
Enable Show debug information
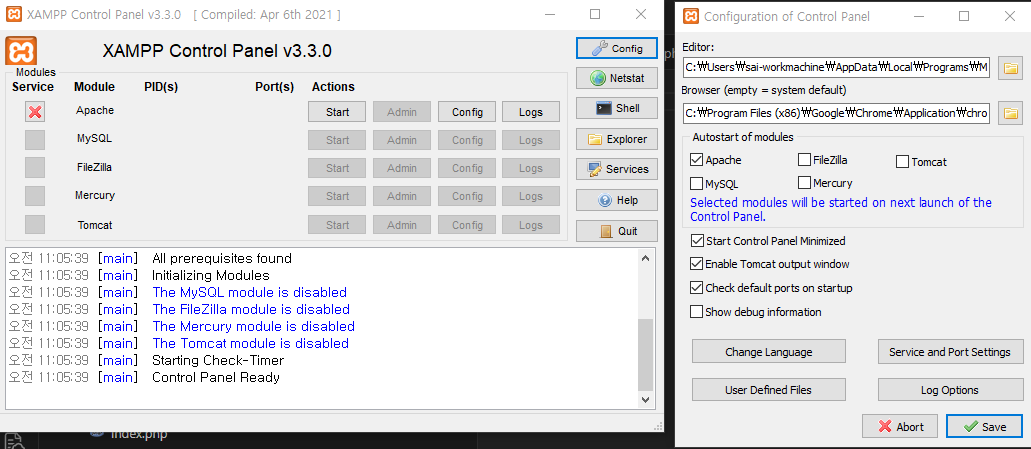tap(696, 312)
